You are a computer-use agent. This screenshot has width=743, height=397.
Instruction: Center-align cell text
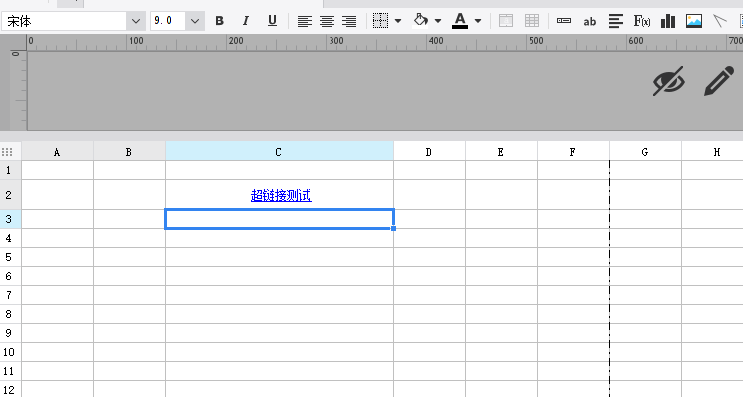[327, 21]
